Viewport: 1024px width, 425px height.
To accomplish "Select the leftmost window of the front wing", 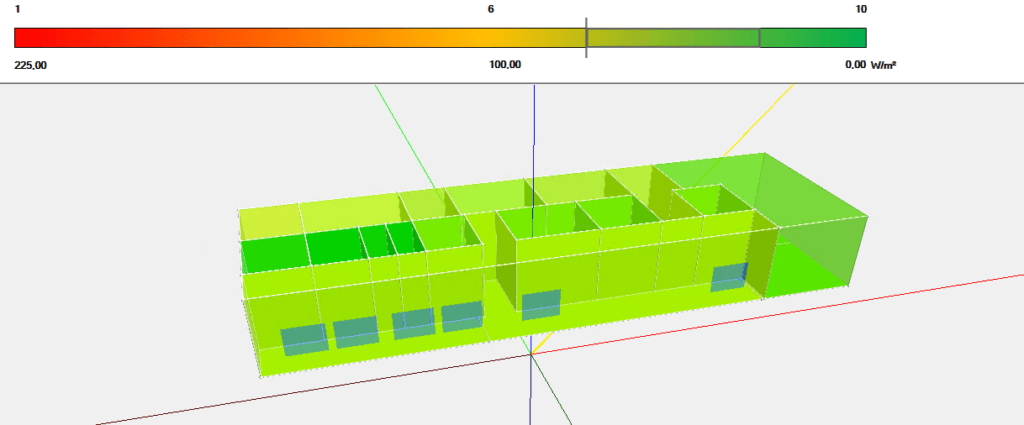I will [304, 339].
